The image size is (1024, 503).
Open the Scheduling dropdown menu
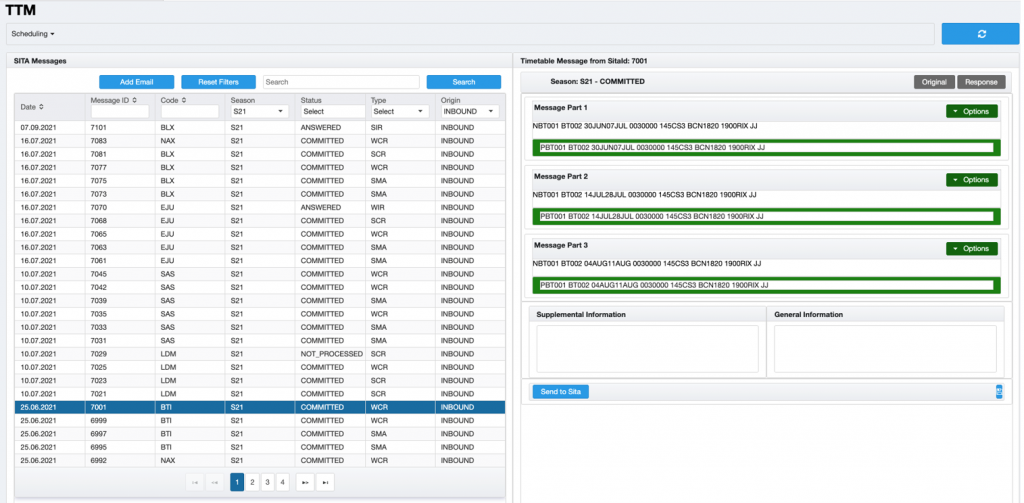pos(33,34)
